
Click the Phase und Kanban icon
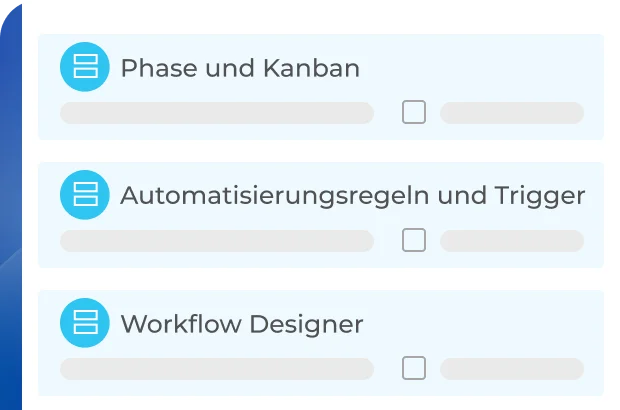click(x=85, y=67)
